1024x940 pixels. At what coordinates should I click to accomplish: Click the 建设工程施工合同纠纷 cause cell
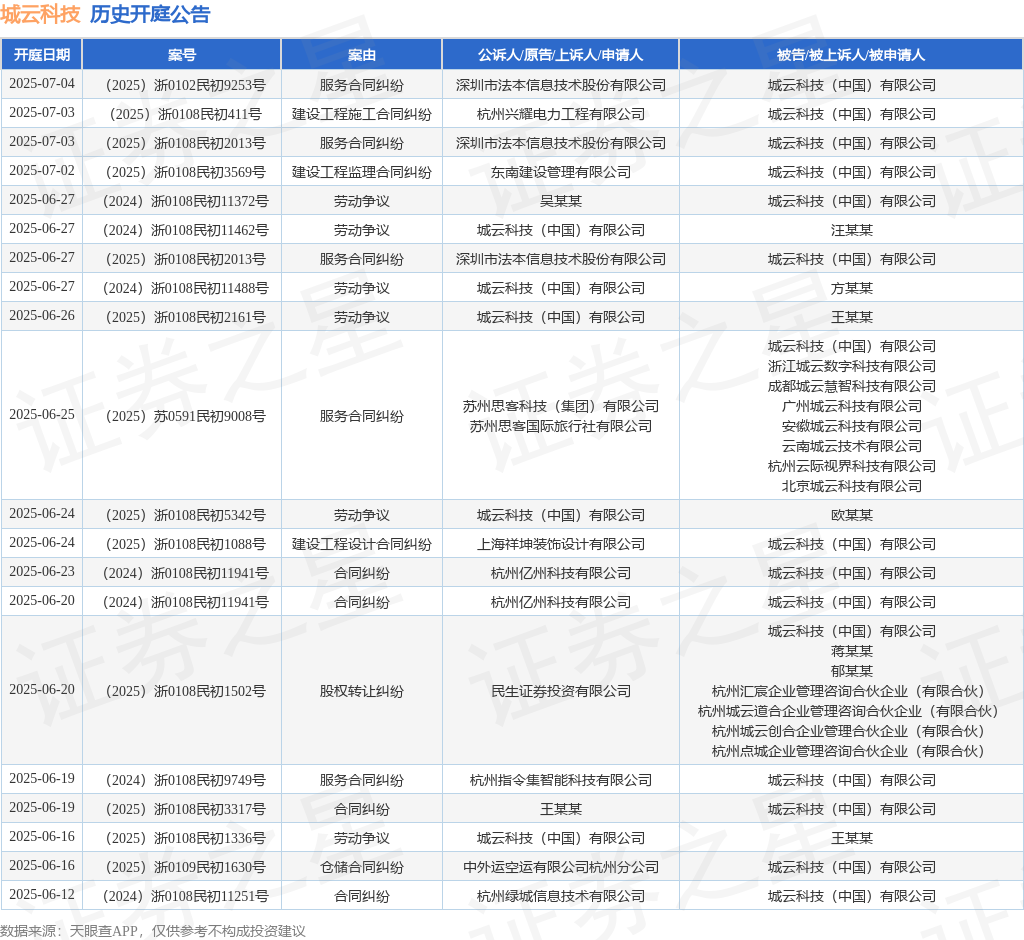tap(362, 114)
